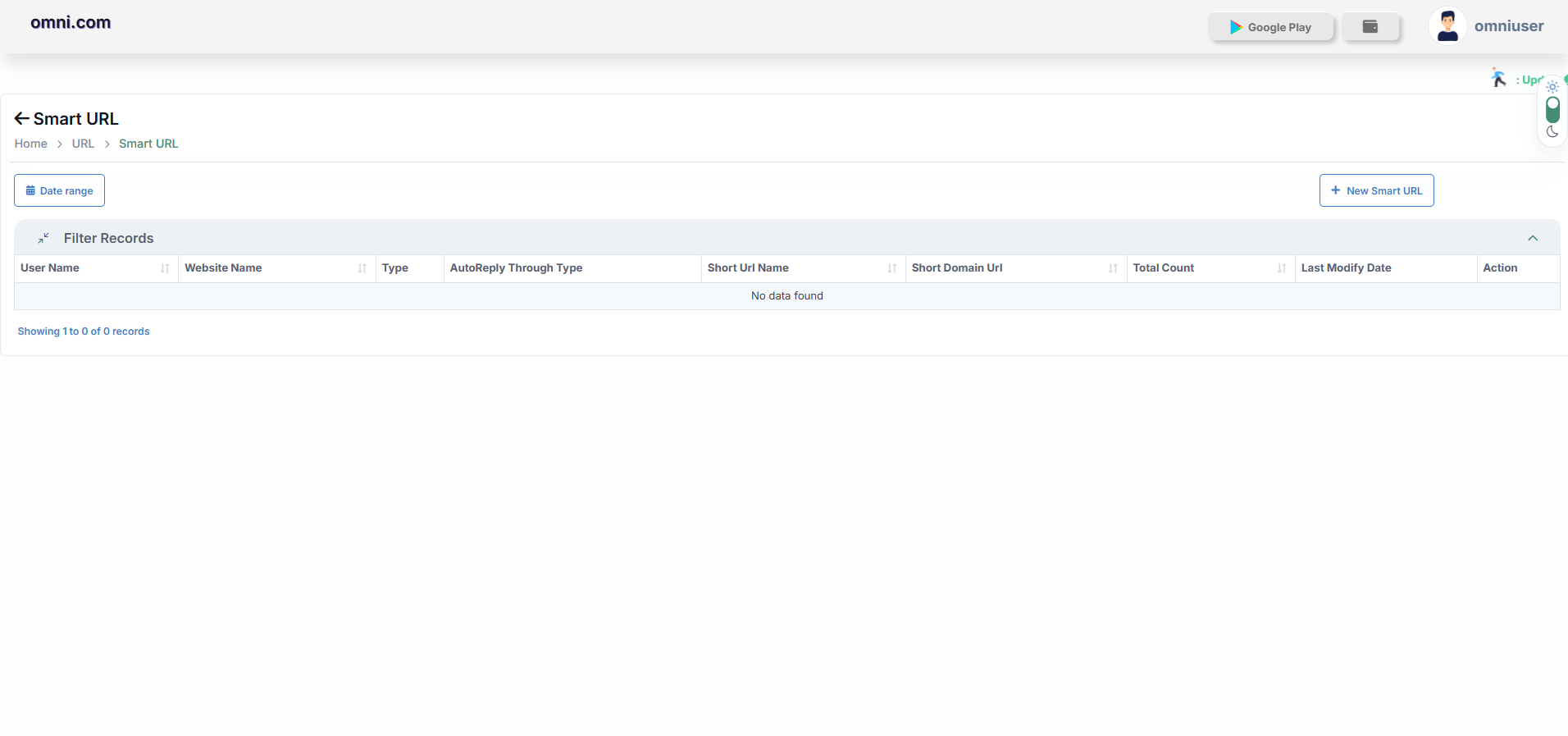This screenshot has height=736, width=1568.
Task: Click the back arrow beside Smart URL
Action: pos(22,119)
